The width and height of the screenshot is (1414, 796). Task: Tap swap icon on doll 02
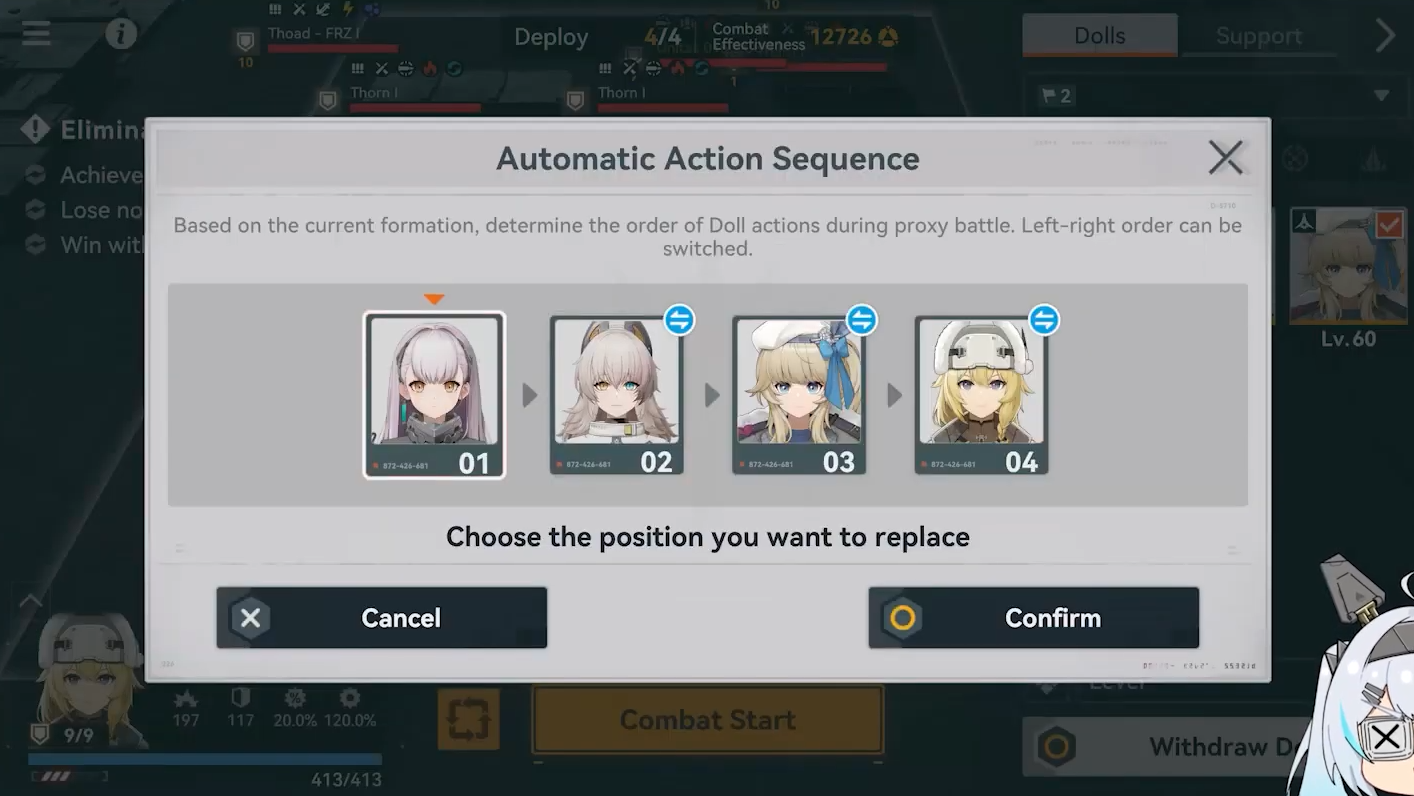[x=679, y=320]
